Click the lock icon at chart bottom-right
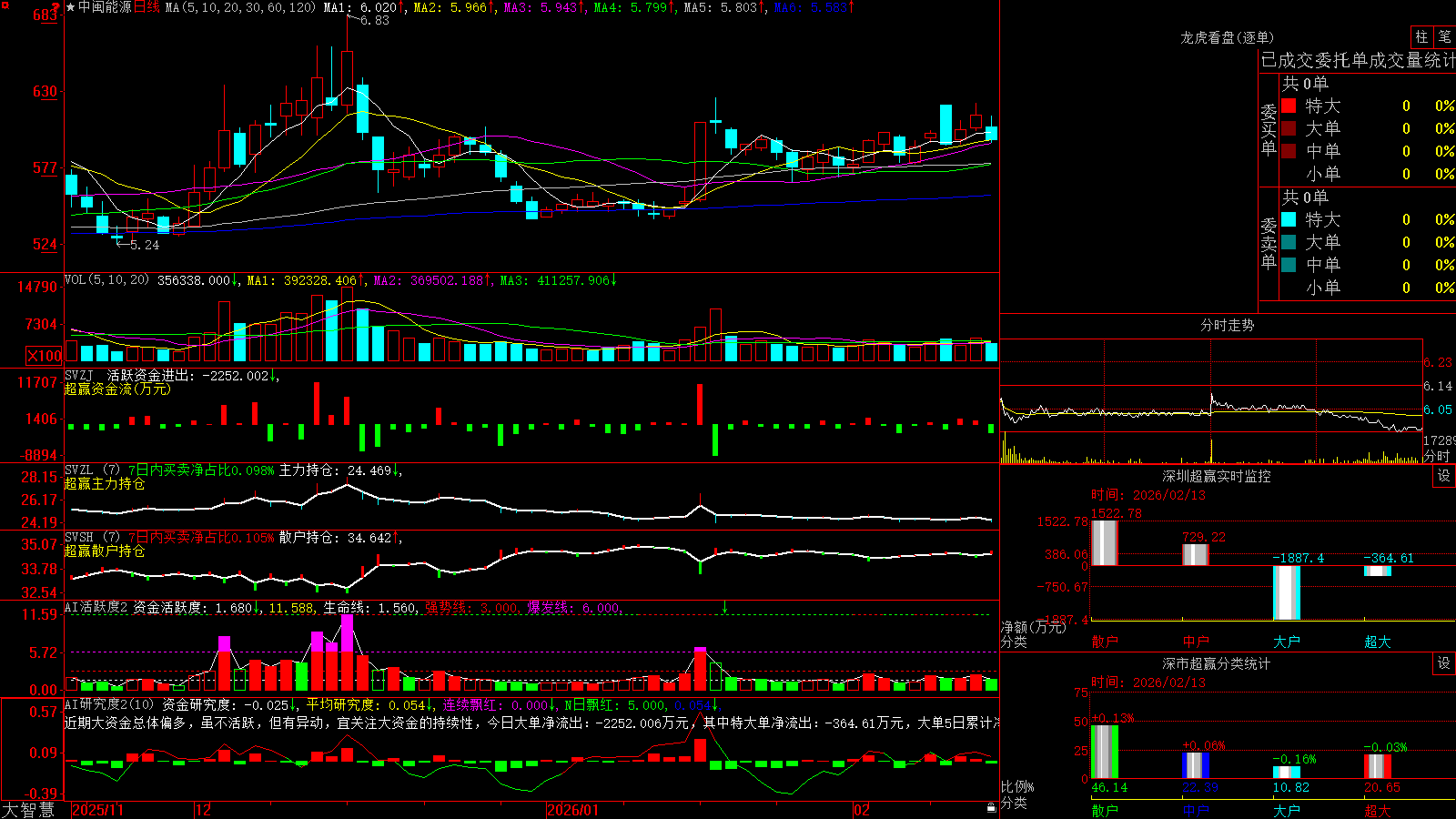 click(991, 807)
